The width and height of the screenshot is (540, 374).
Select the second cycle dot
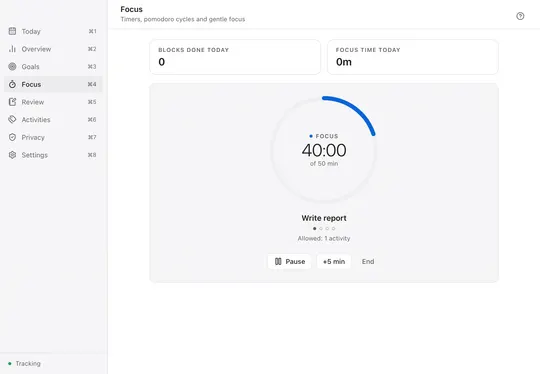point(321,229)
